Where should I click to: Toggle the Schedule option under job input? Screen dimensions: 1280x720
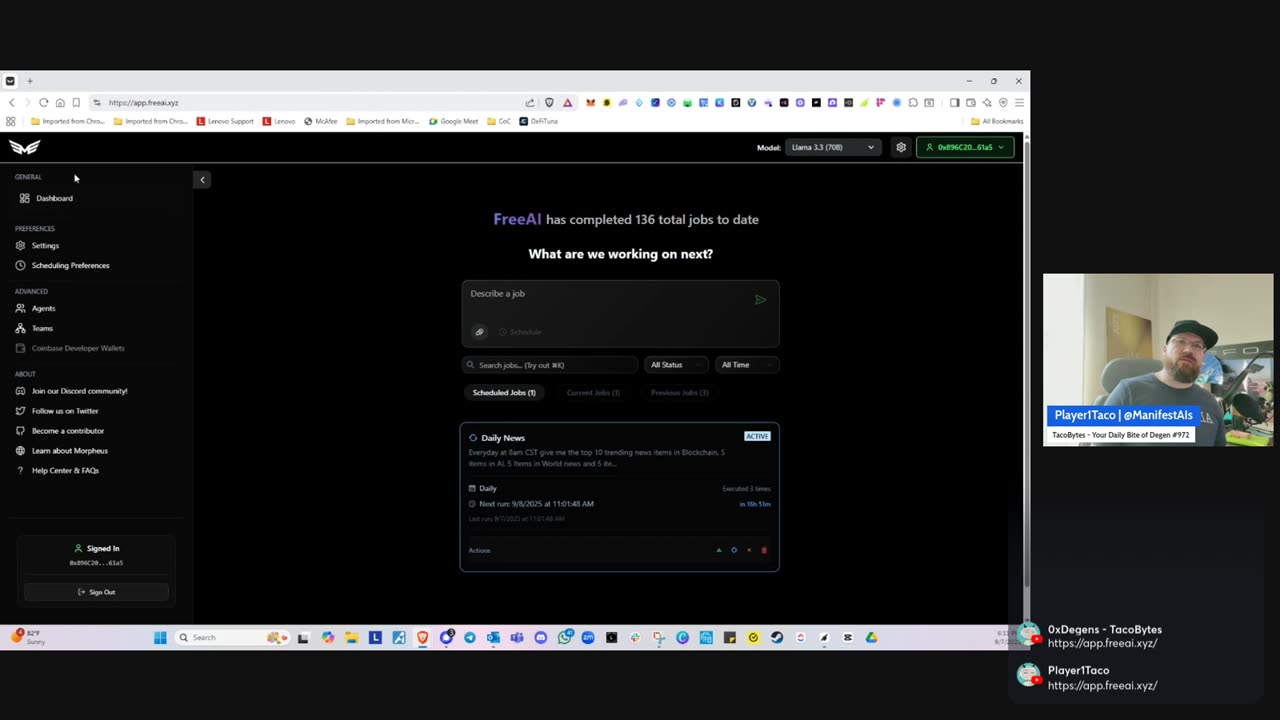[520, 332]
